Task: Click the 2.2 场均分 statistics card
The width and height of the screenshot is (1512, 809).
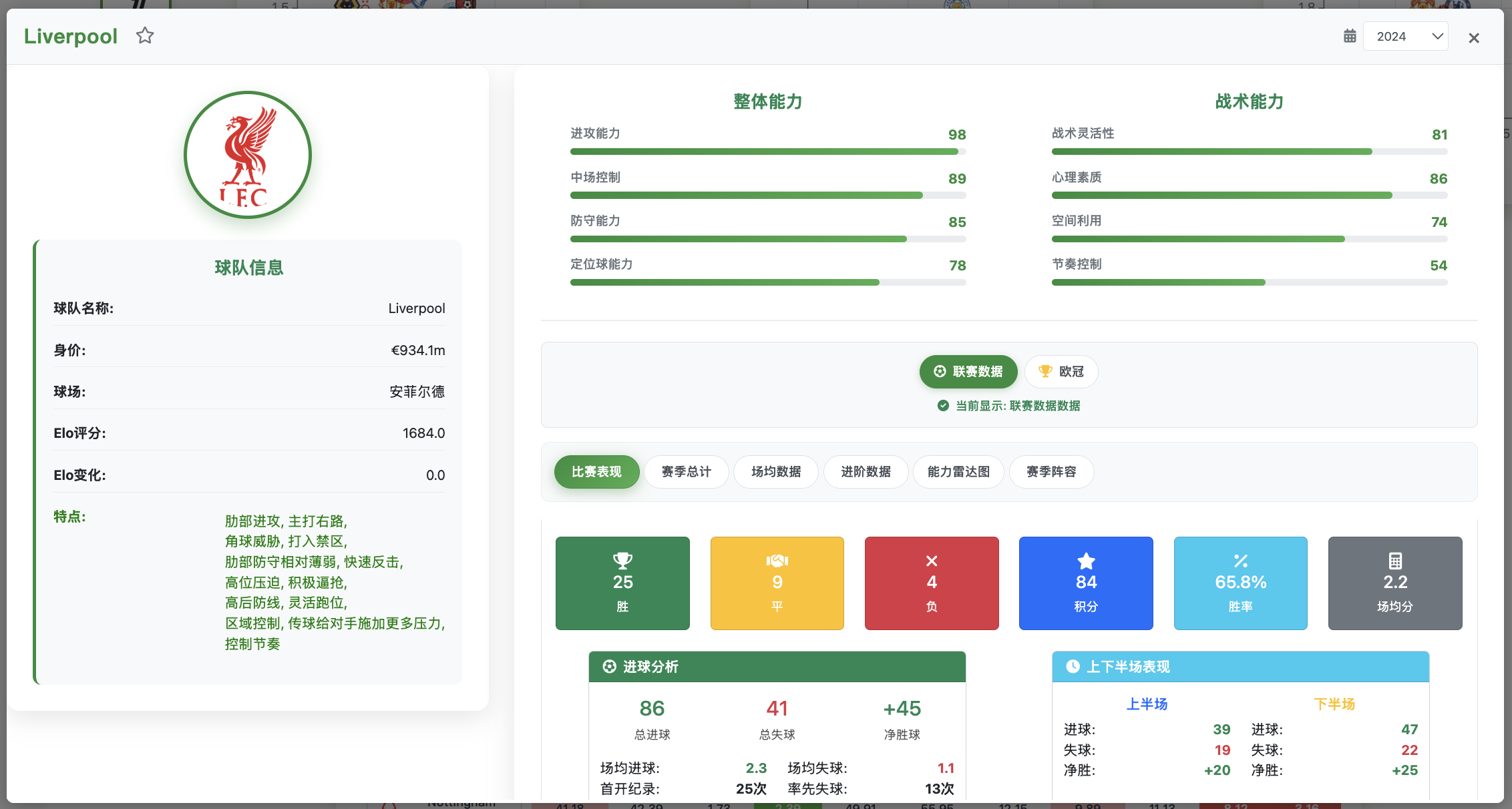Action: pos(1394,583)
